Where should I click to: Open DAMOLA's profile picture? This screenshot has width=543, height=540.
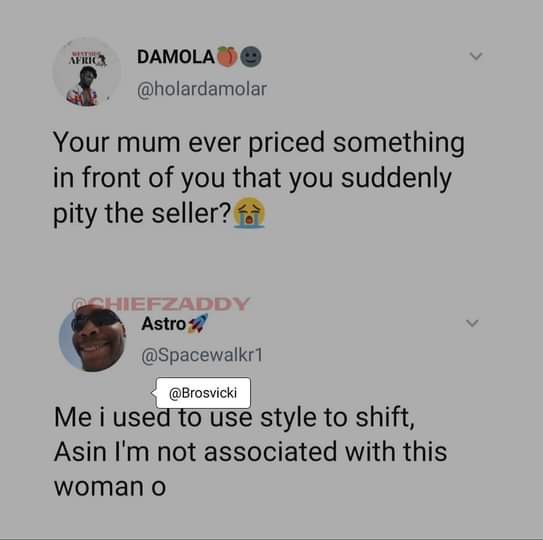87,71
